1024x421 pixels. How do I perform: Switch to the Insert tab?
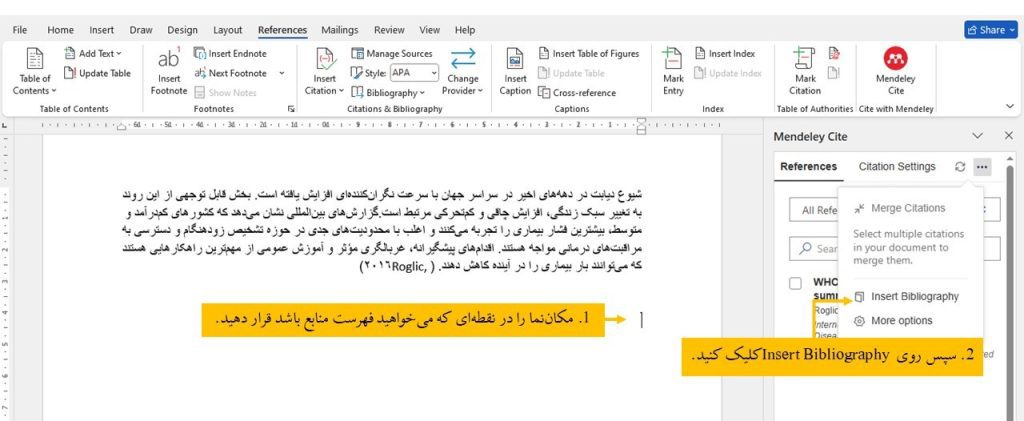tap(101, 30)
